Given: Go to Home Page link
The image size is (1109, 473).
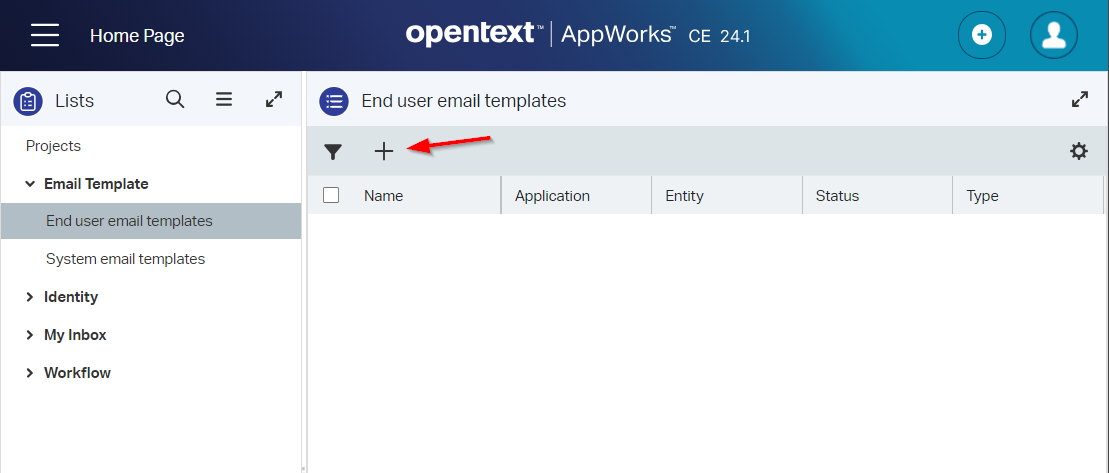Looking at the screenshot, I should pyautogui.click(x=137, y=36).
